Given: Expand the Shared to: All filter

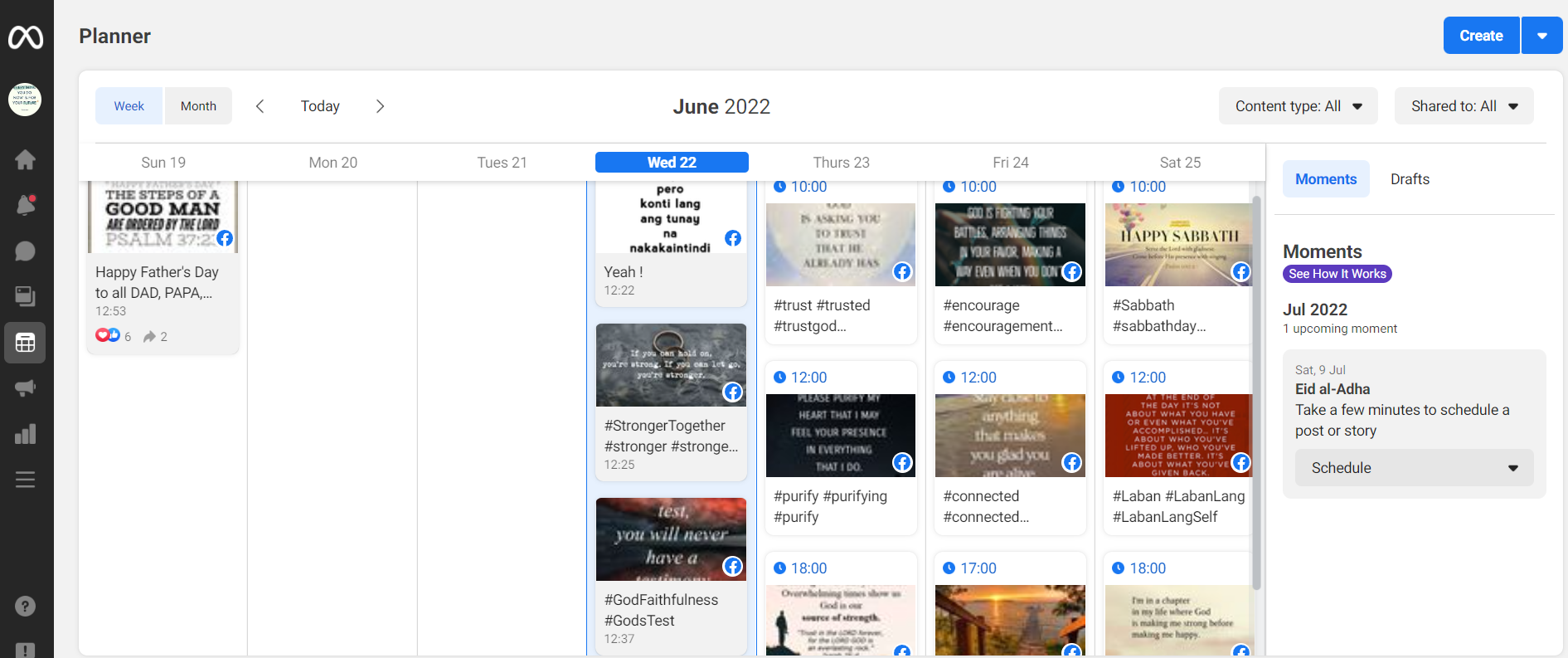Looking at the screenshot, I should click(1464, 106).
